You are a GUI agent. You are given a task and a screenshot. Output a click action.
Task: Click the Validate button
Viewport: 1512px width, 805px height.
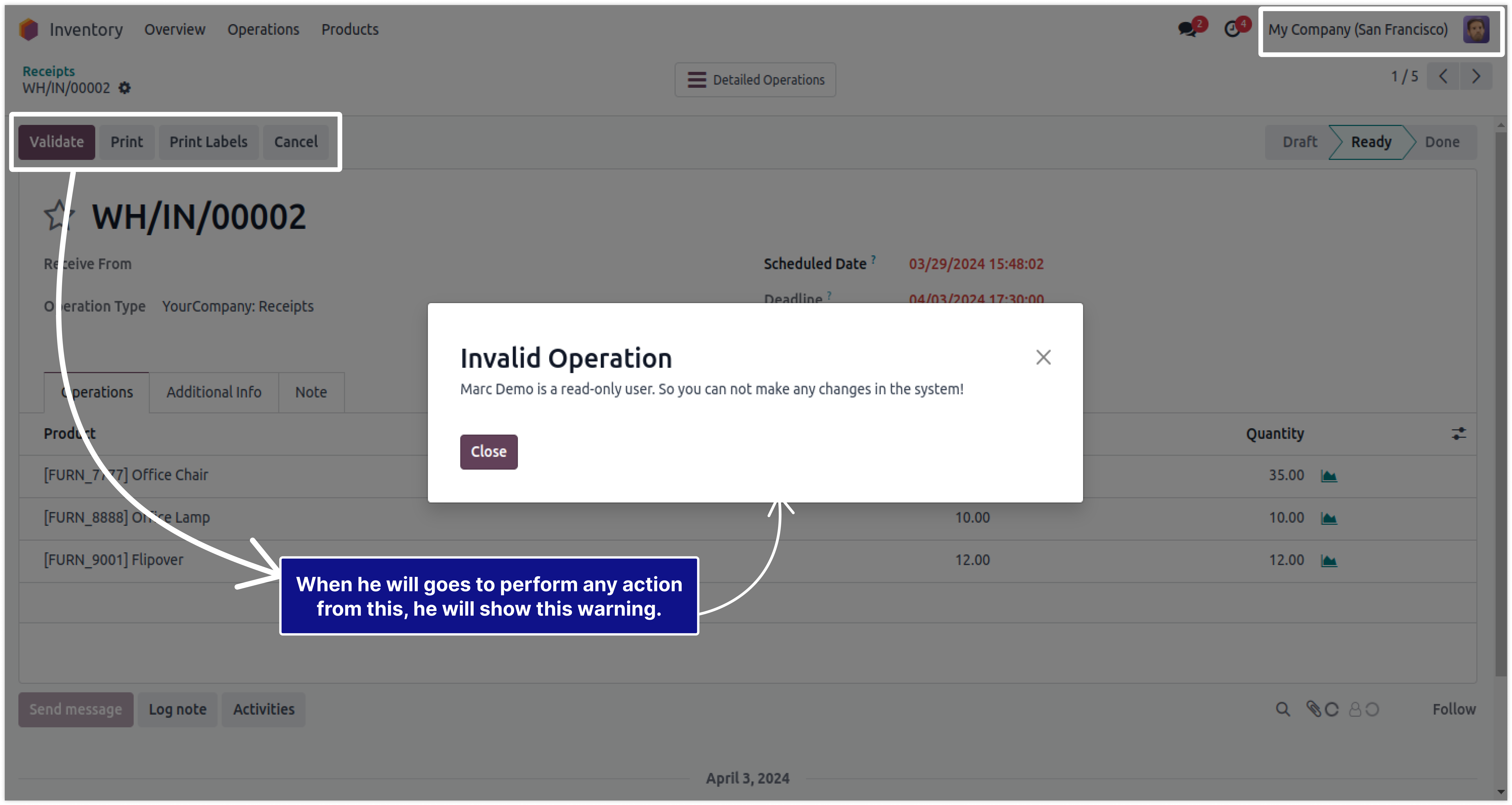coord(56,142)
